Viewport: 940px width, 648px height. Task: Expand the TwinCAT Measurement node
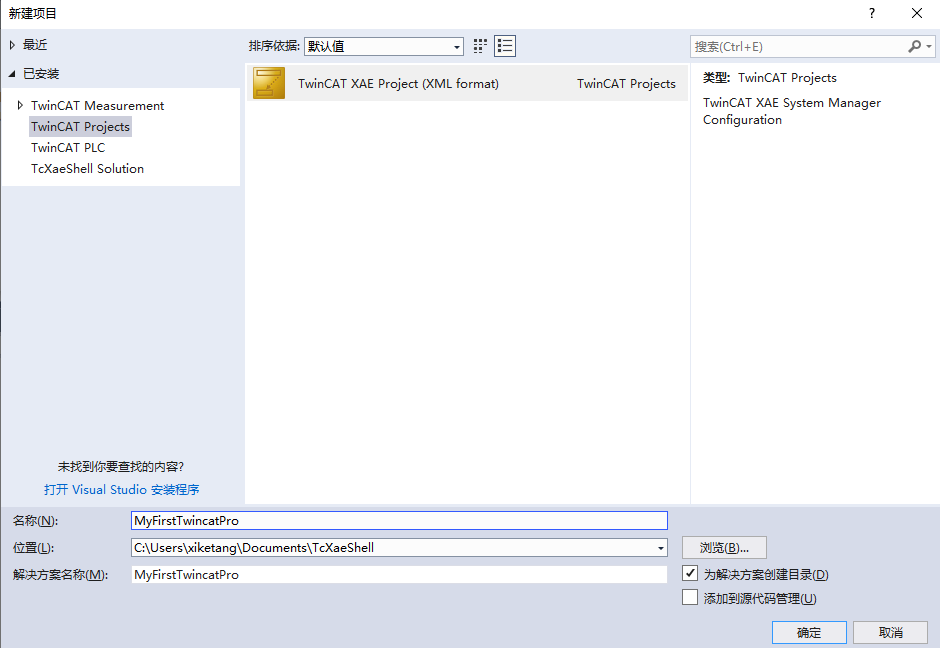20,106
